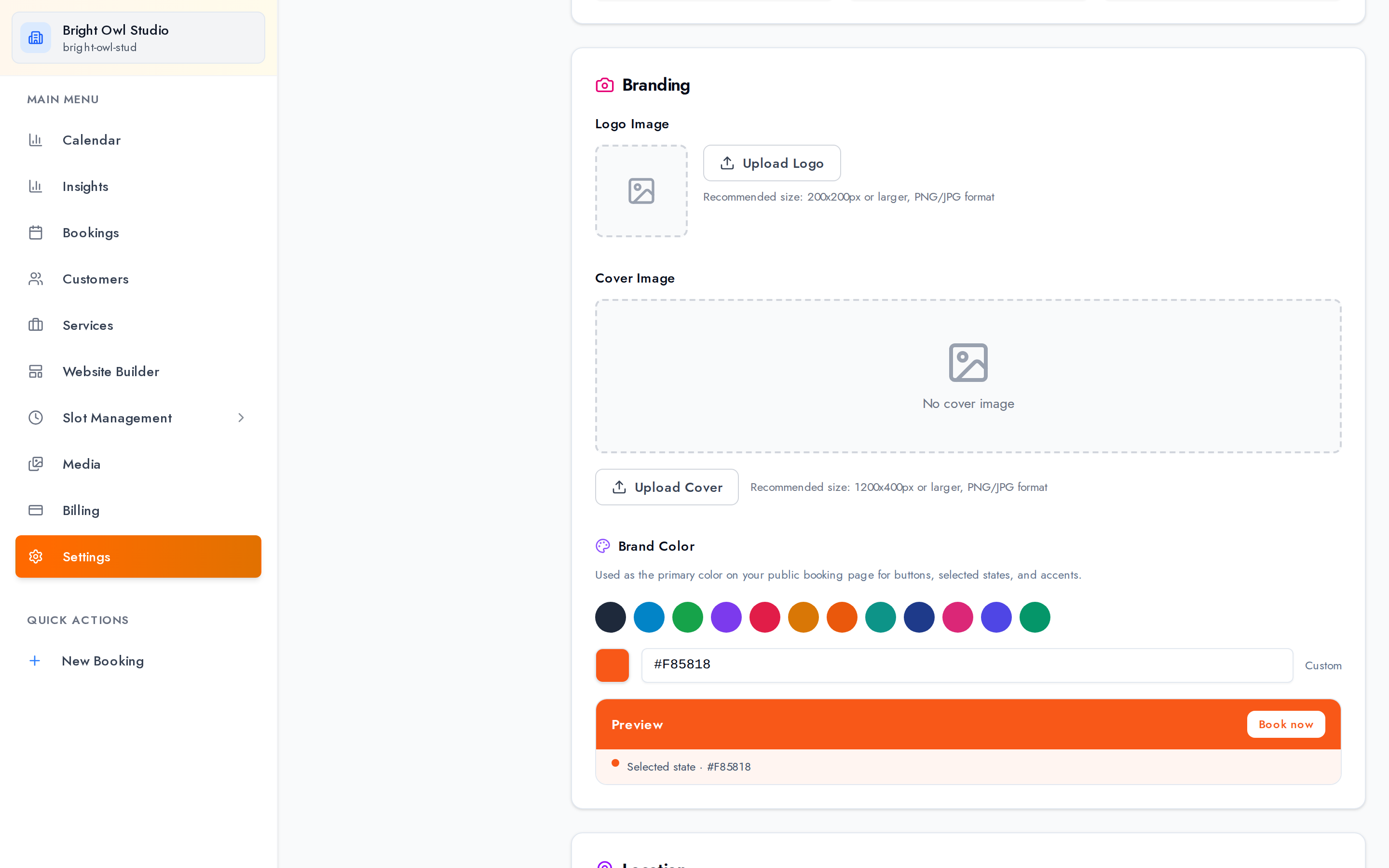Screen dimensions: 1389x868
Task: Select the Settings menu item
Action: click(x=138, y=556)
